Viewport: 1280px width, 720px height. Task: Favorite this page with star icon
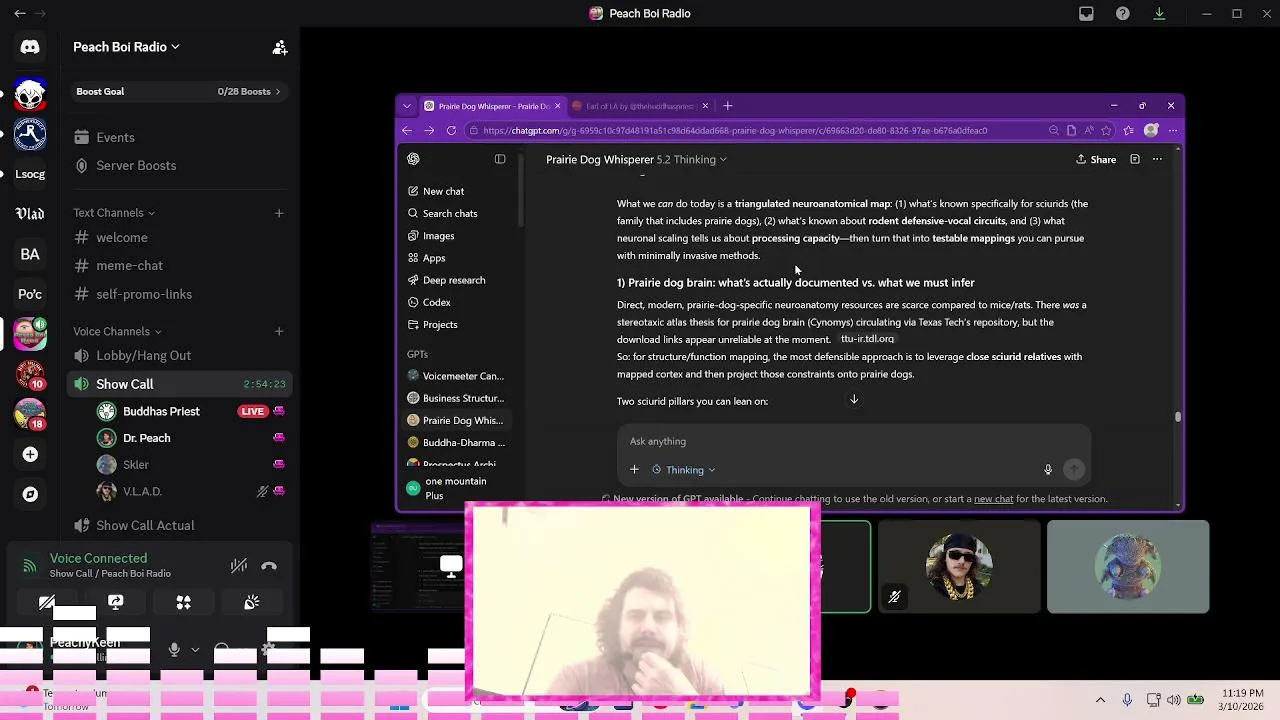pos(1106,130)
